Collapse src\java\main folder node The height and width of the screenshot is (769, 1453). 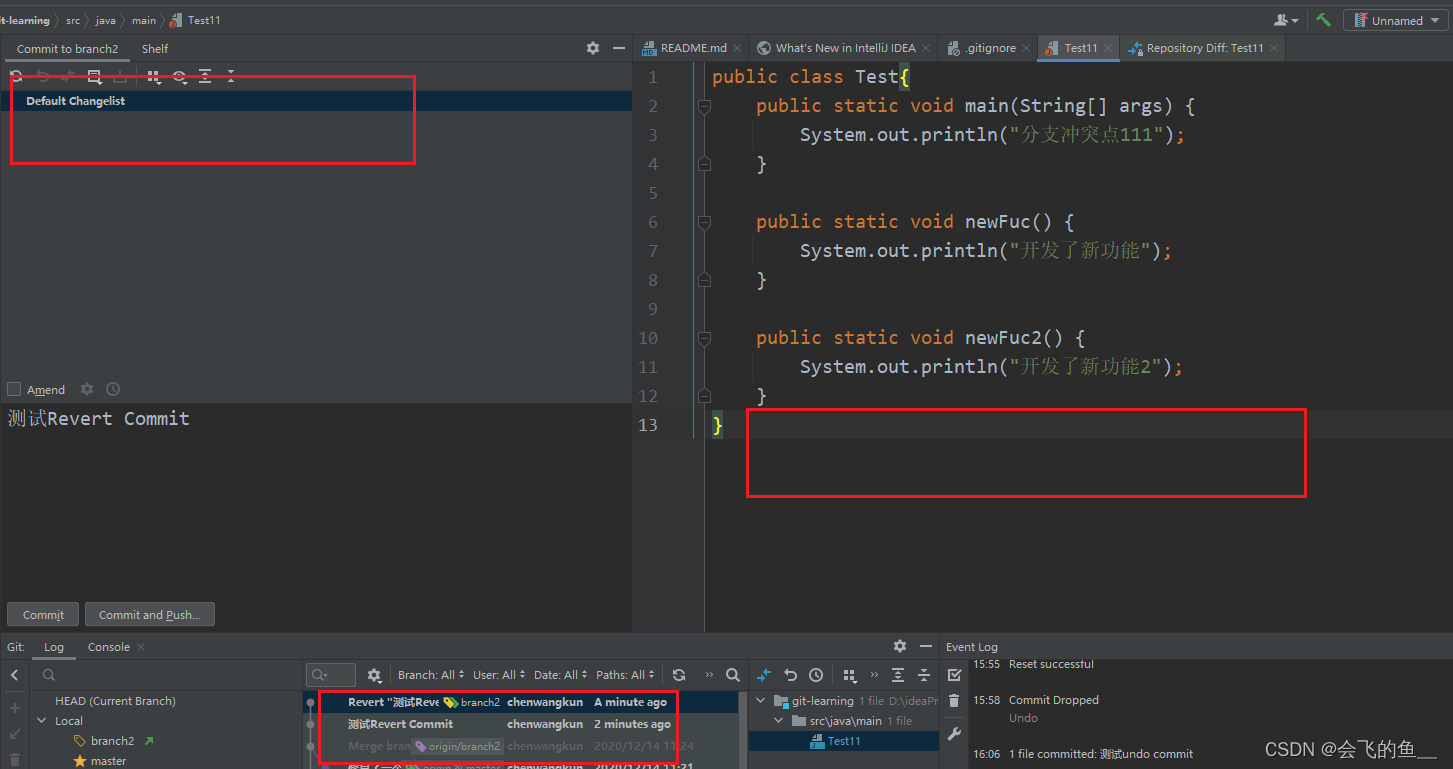click(780, 721)
